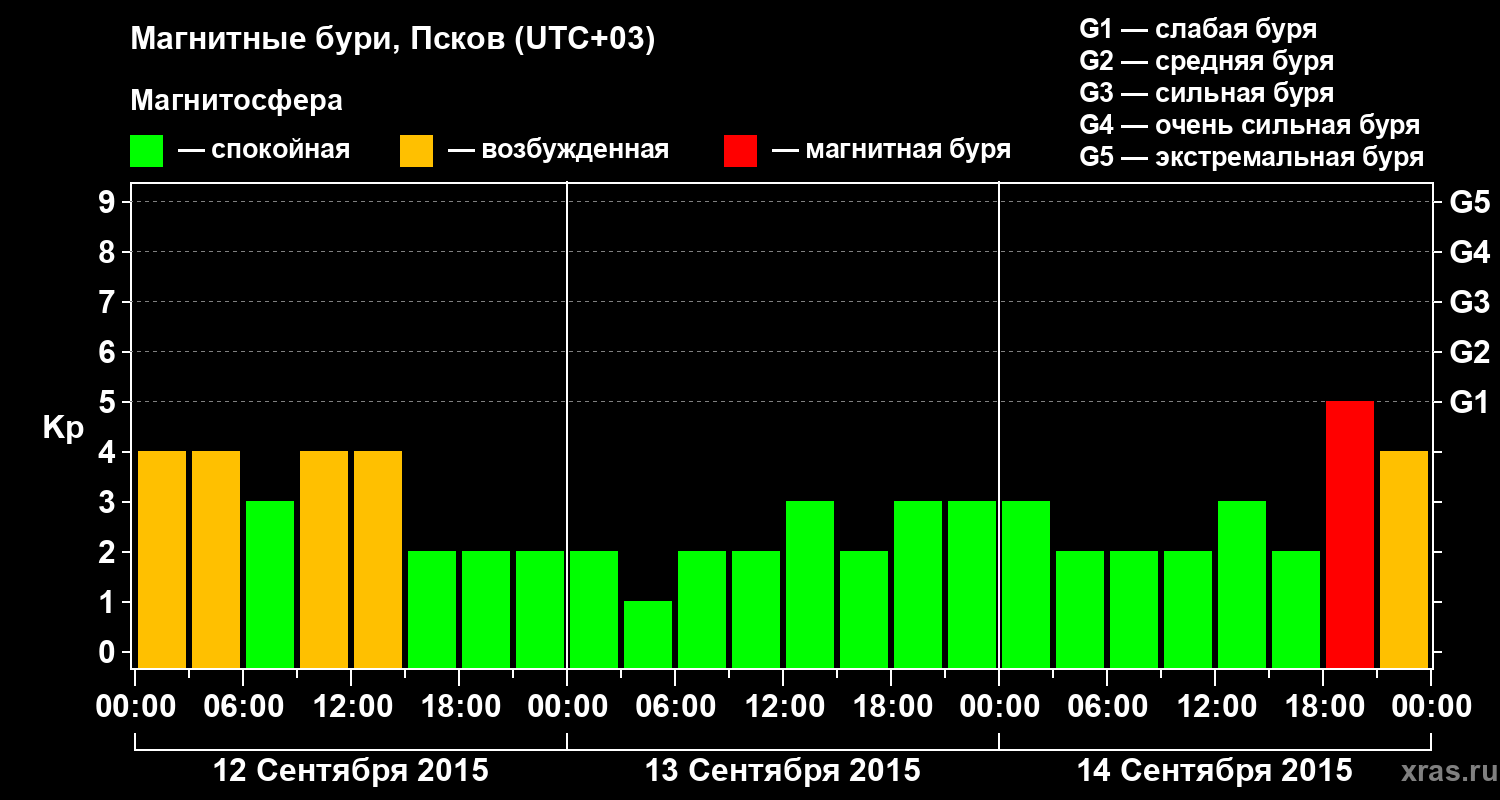The width and height of the screenshot is (1500, 800).
Task: Click the first orange bar on 12 September
Action: point(162,560)
